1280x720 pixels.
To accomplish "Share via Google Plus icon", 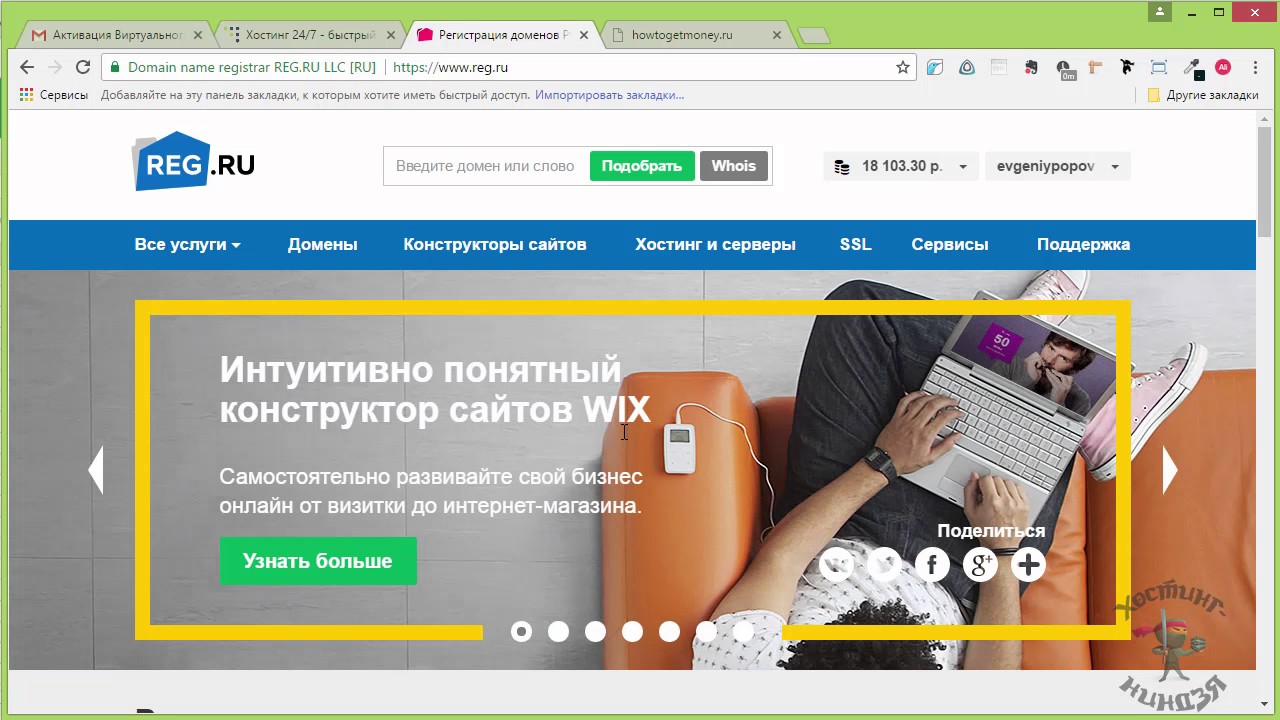I will (980, 565).
